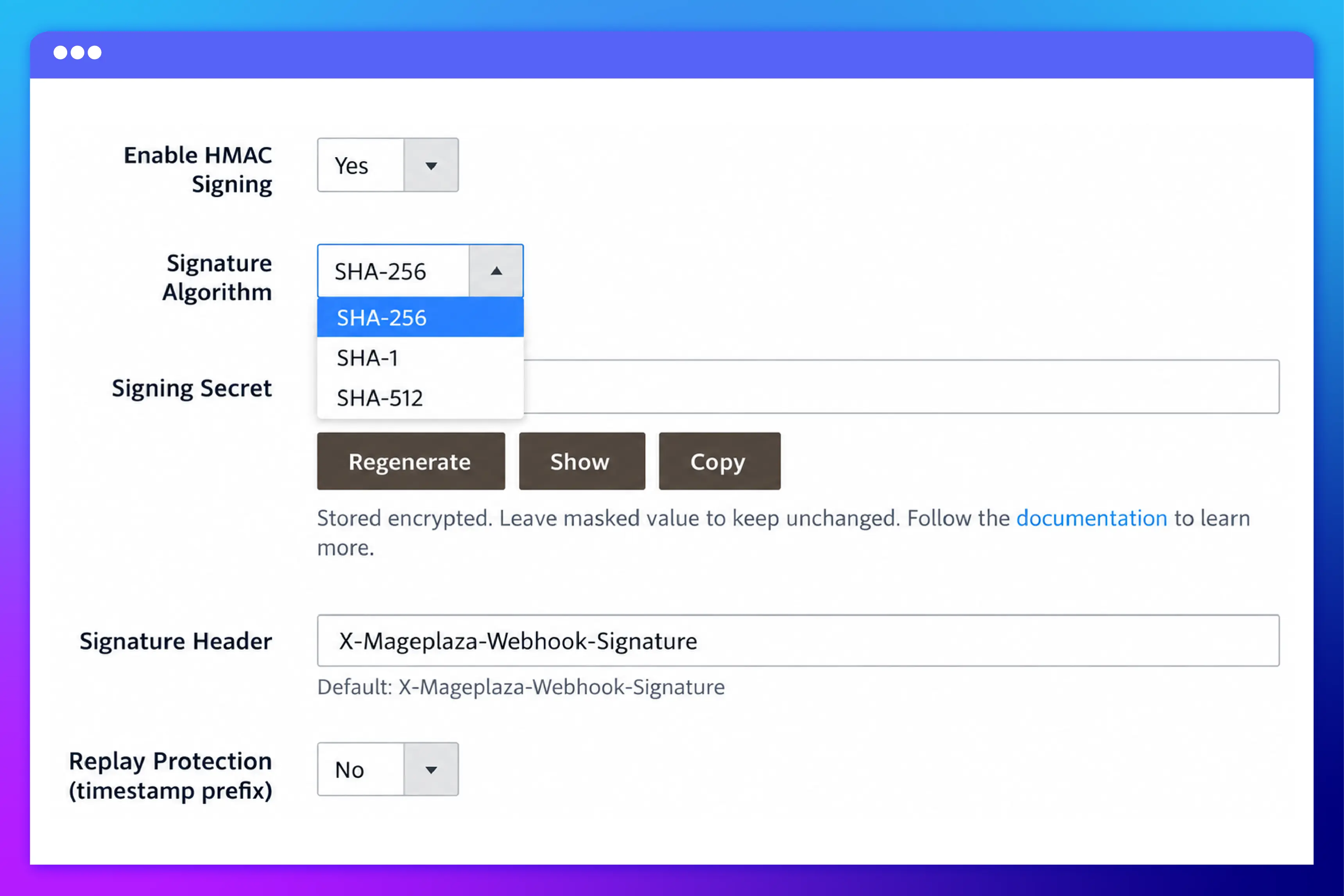
Task: Reveal the secret with Show button
Action: (582, 461)
